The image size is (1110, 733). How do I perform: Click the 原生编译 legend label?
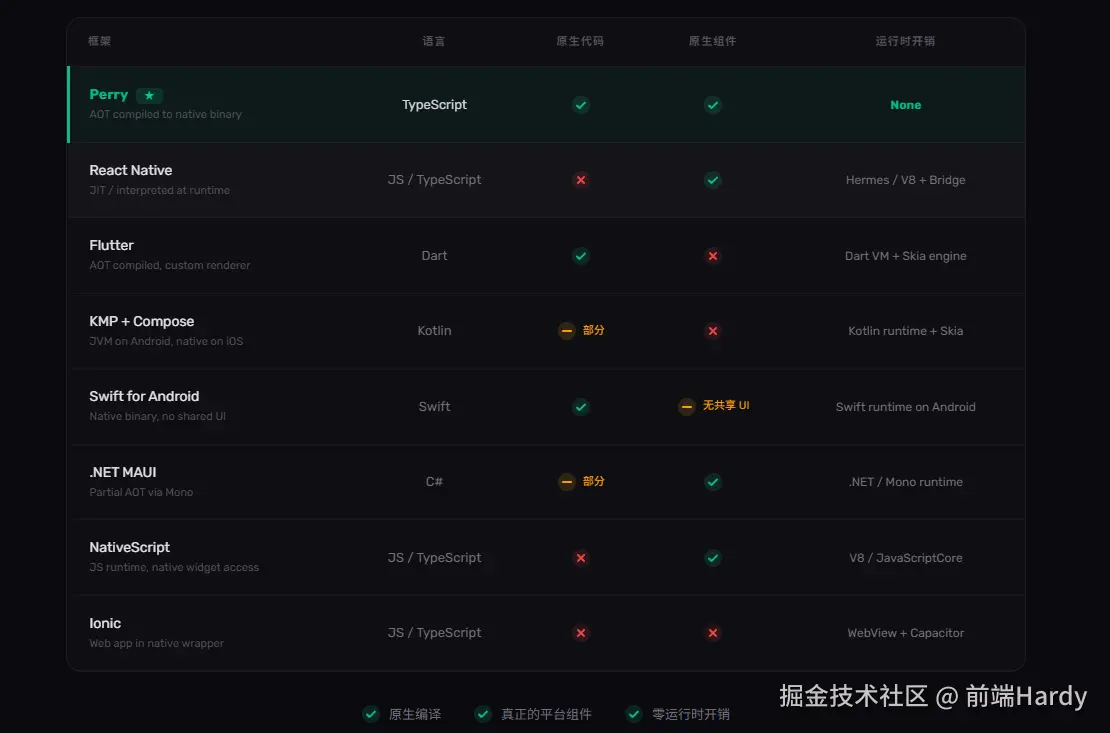[415, 714]
